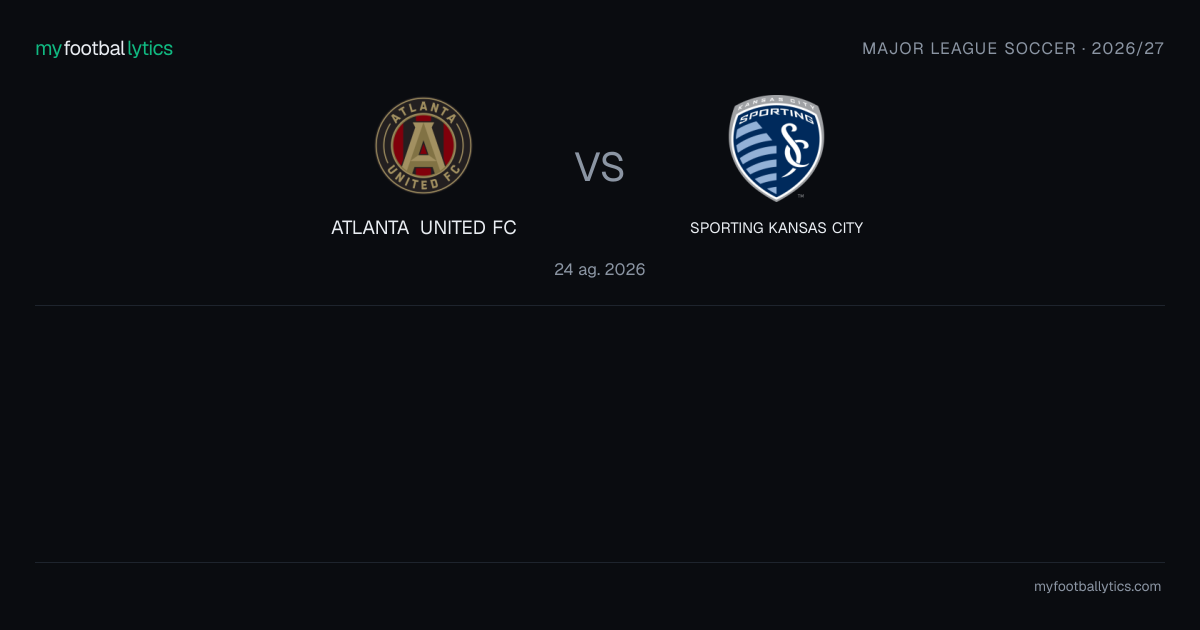Click the 'ATLANTA UNITED FC' team name
The height and width of the screenshot is (630, 1200).
click(x=424, y=228)
